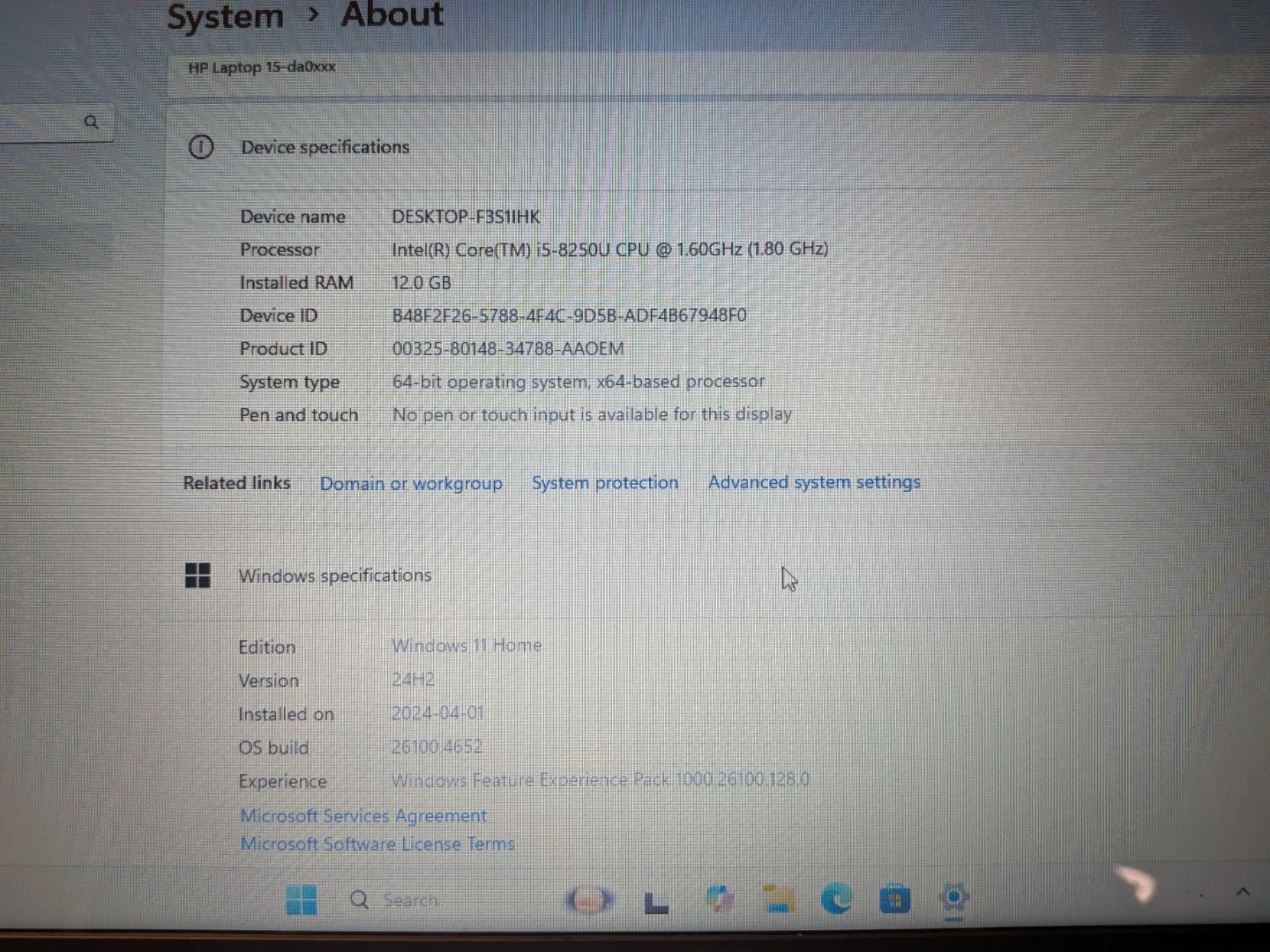Open the Microsoft Services Agreement link
Viewport: 1270px width, 952px height.
pos(363,816)
